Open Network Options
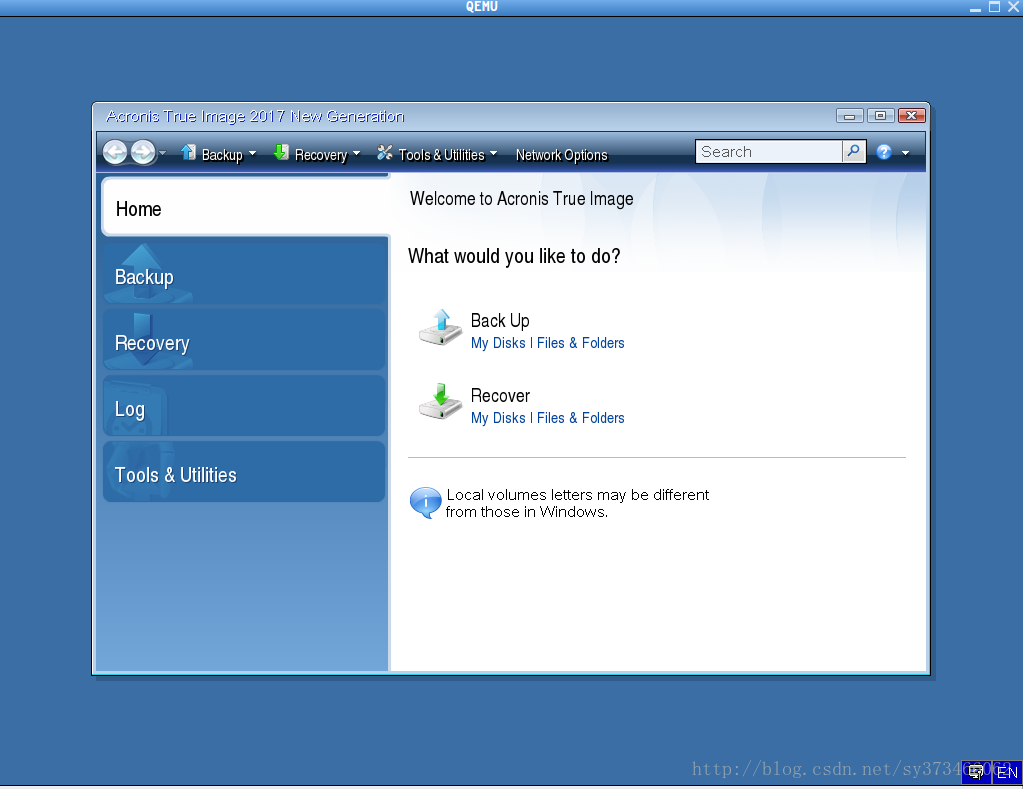1023x789 pixels. click(562, 155)
